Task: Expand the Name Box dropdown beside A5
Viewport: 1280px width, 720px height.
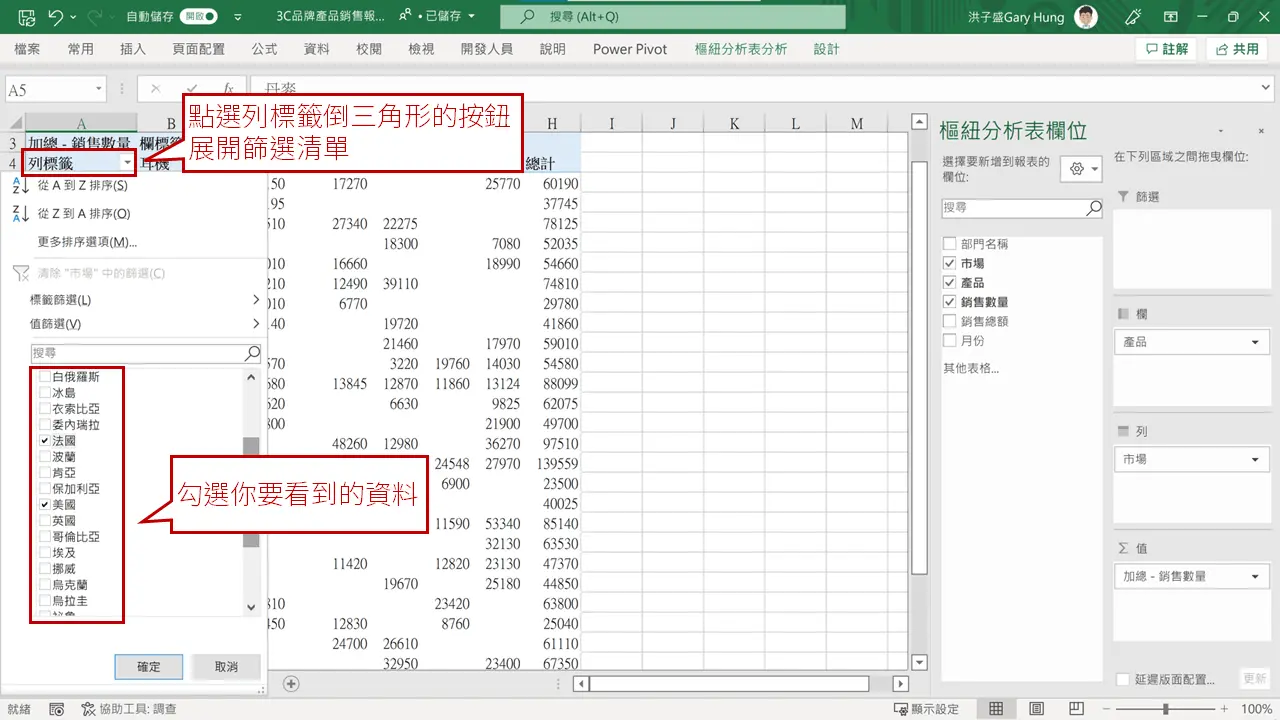Action: [98, 89]
